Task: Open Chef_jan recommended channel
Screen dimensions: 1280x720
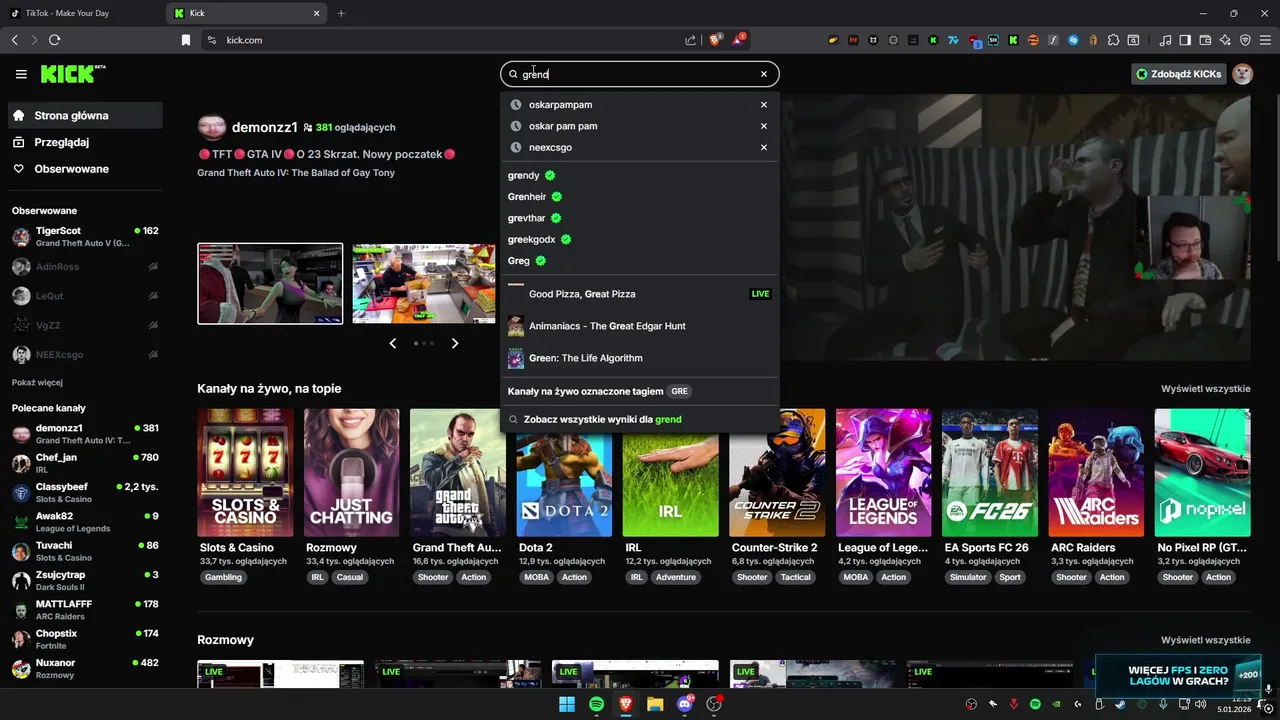Action: coord(85,463)
